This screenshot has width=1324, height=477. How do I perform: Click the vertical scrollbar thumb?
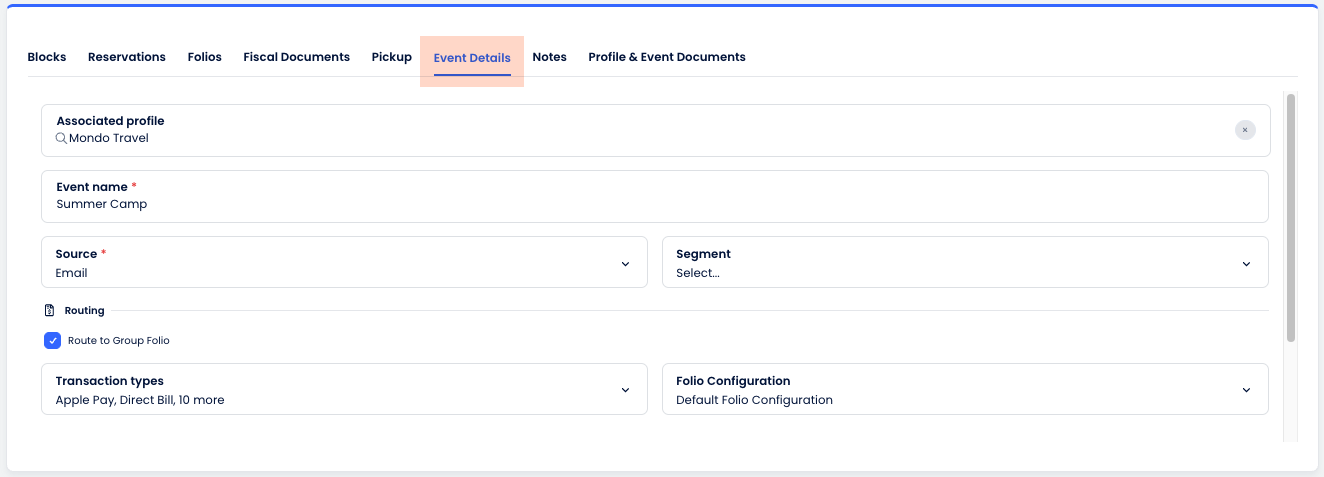point(1291,218)
